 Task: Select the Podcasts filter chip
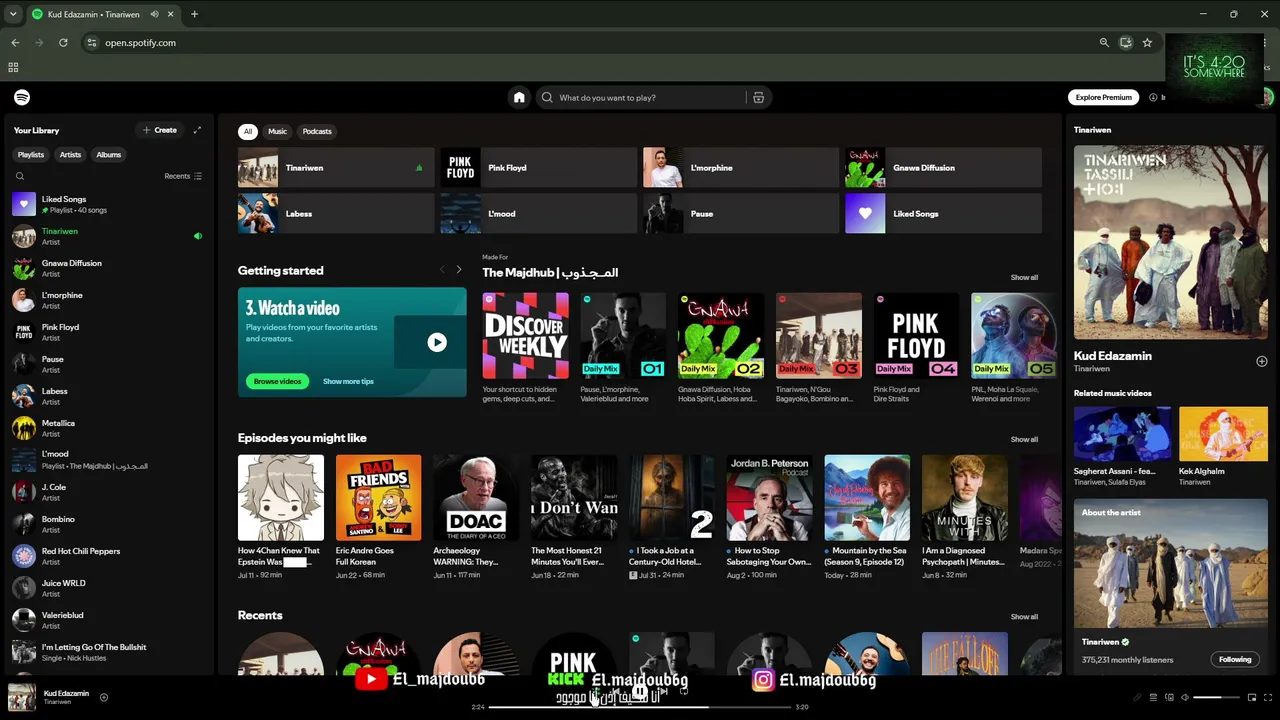(317, 131)
